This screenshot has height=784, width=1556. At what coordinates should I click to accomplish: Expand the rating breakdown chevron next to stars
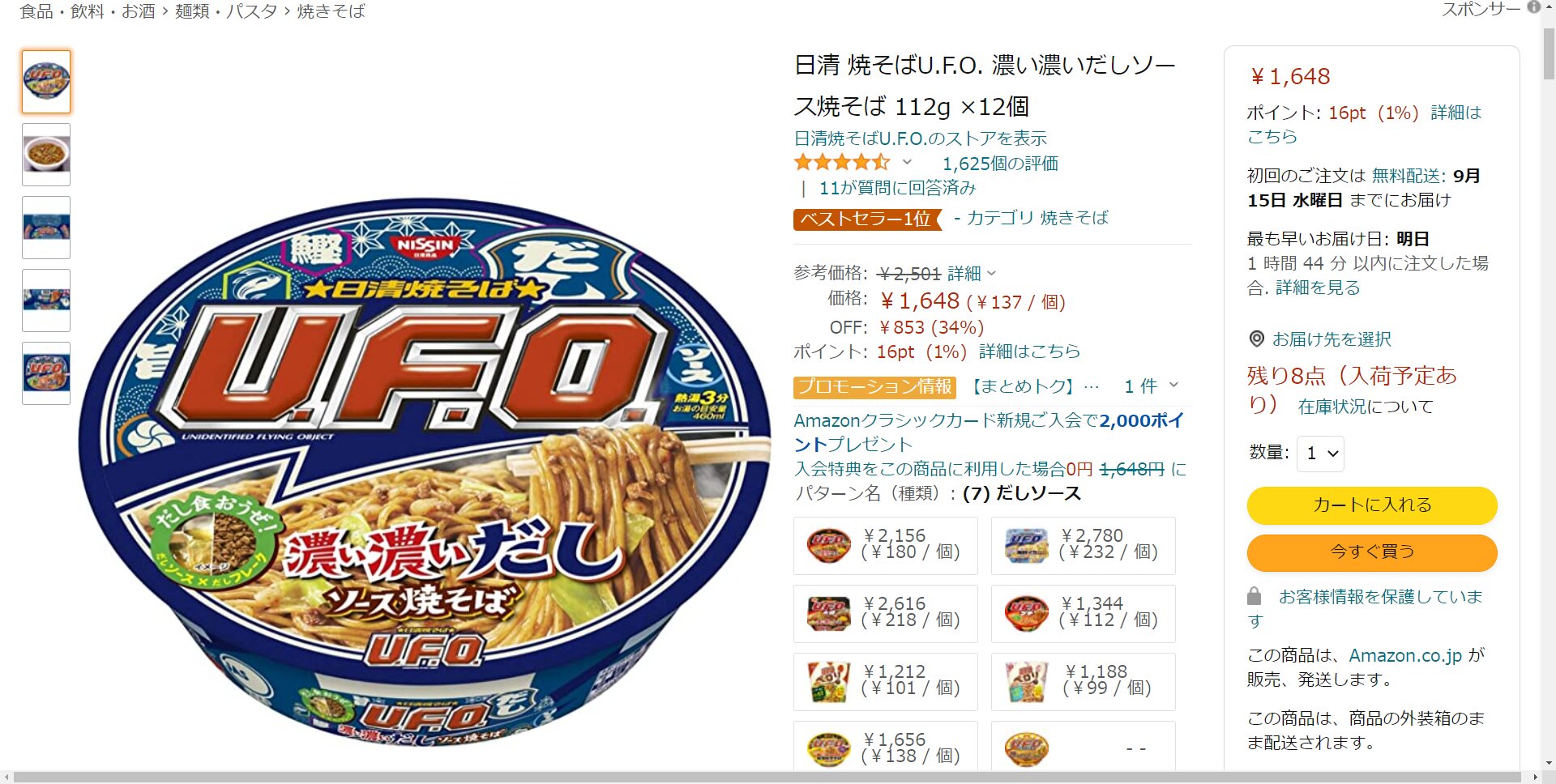[x=907, y=162]
